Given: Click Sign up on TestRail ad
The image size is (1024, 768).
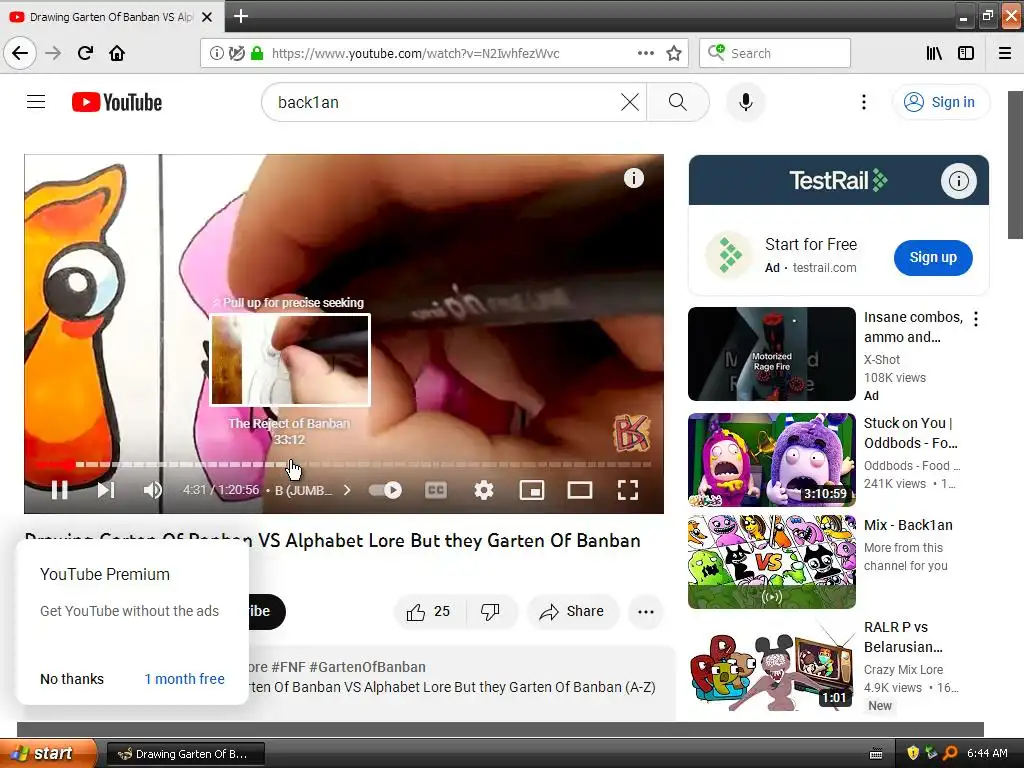Looking at the screenshot, I should click(x=933, y=257).
